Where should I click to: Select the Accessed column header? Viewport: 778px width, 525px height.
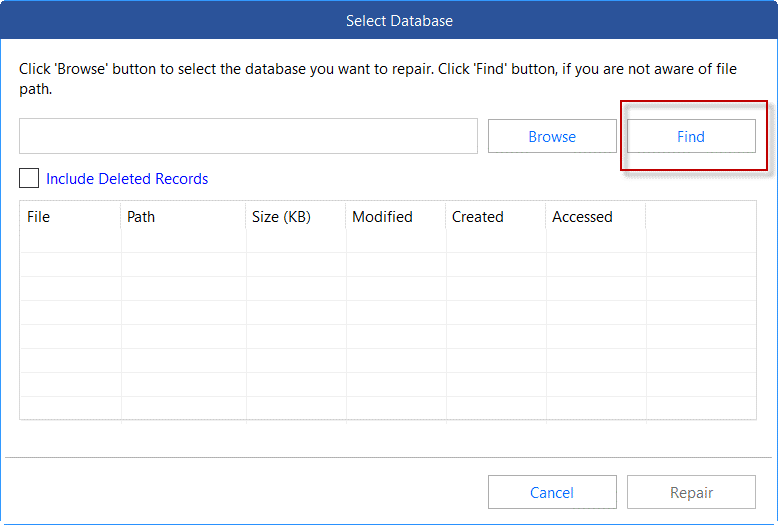[x=596, y=217]
